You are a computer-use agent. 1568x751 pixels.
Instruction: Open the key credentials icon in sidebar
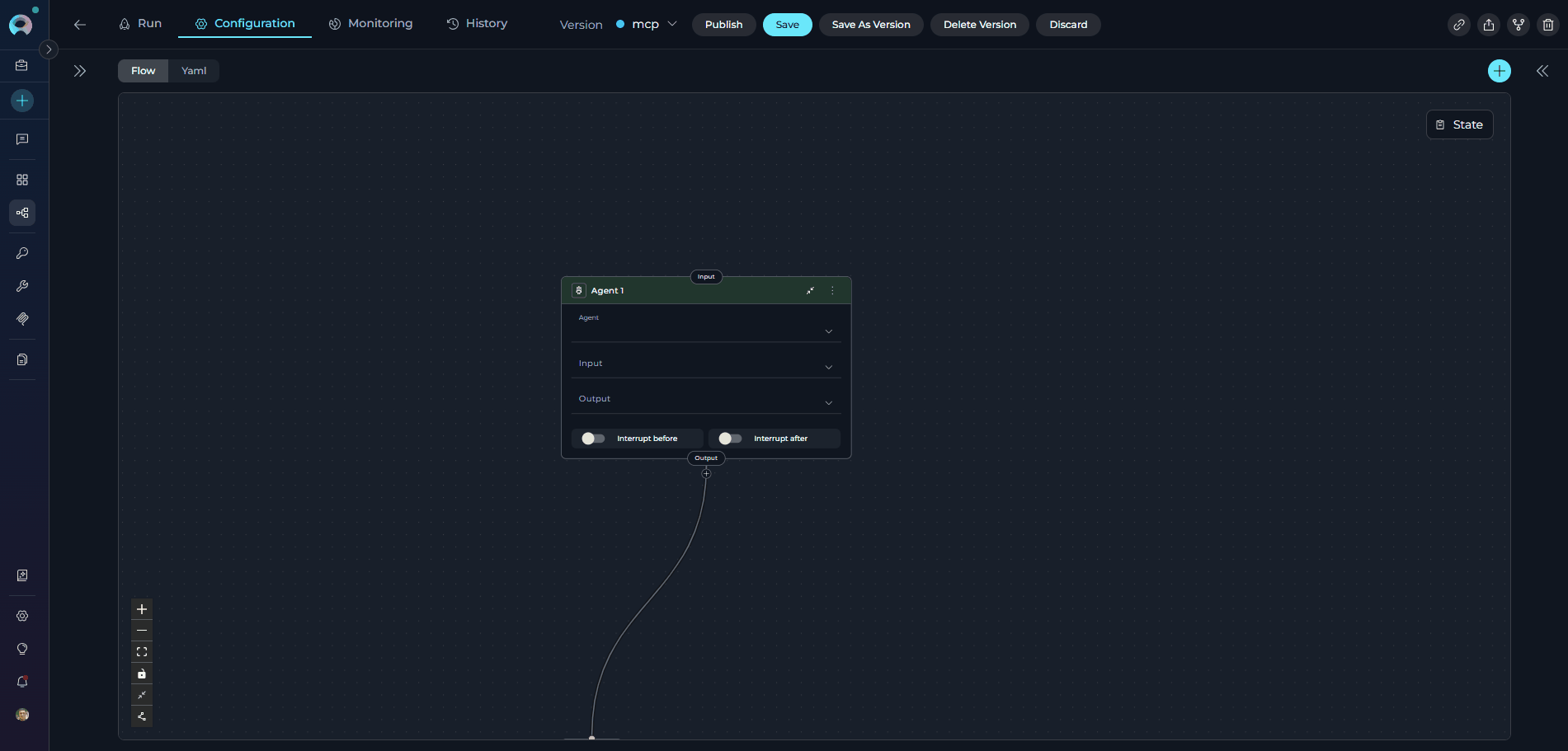pyautogui.click(x=22, y=253)
